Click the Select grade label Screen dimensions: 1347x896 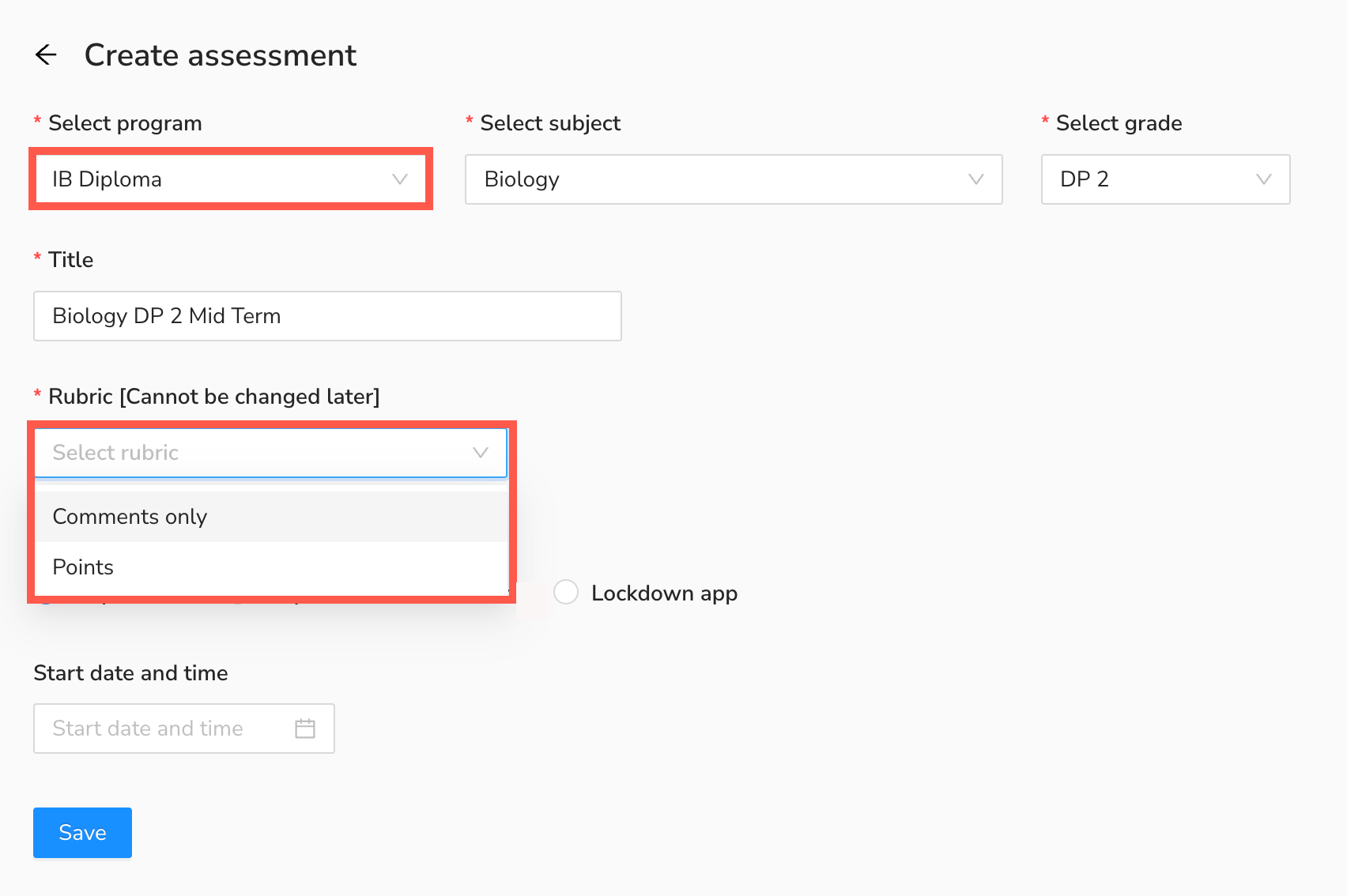click(1119, 123)
